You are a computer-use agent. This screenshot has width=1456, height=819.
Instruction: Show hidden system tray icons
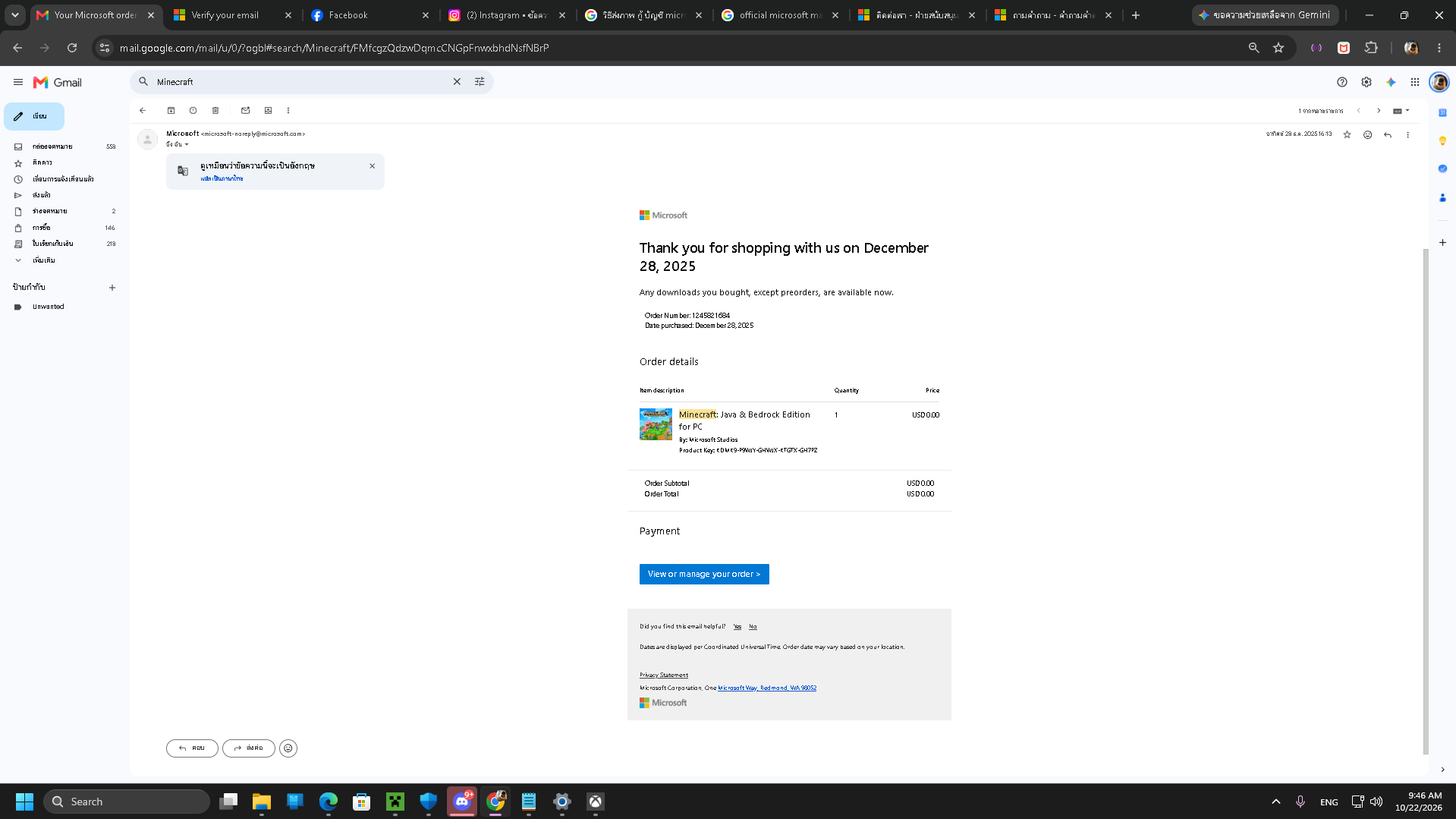pyautogui.click(x=1276, y=802)
